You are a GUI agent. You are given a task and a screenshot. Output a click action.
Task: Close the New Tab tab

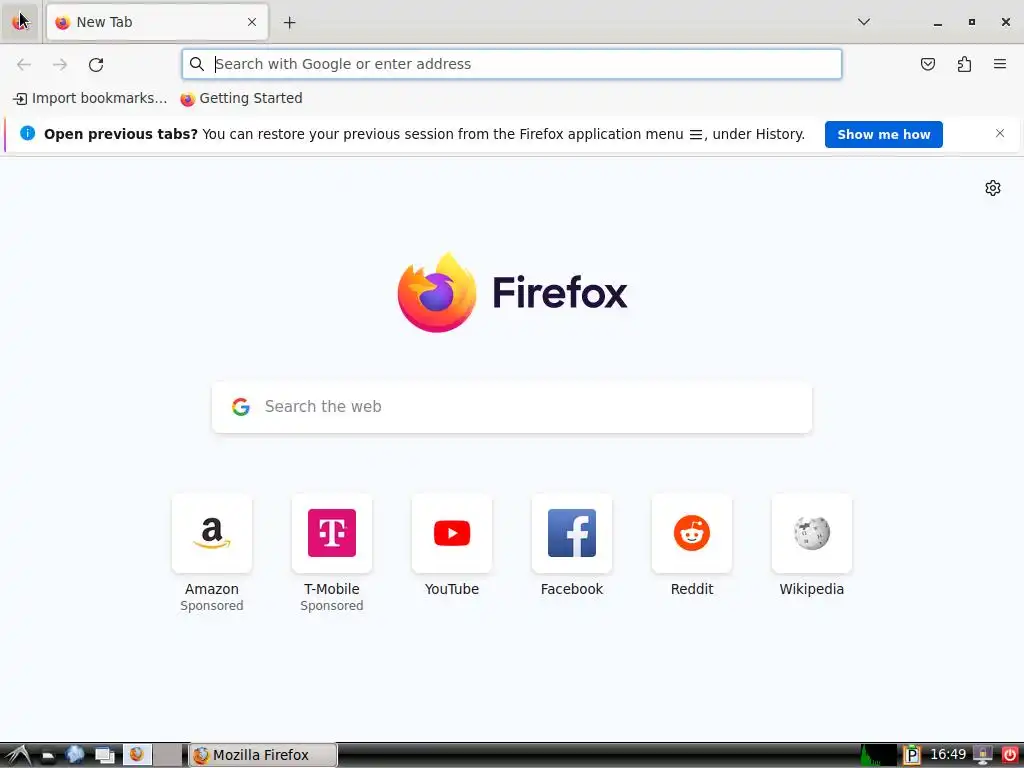(x=251, y=22)
